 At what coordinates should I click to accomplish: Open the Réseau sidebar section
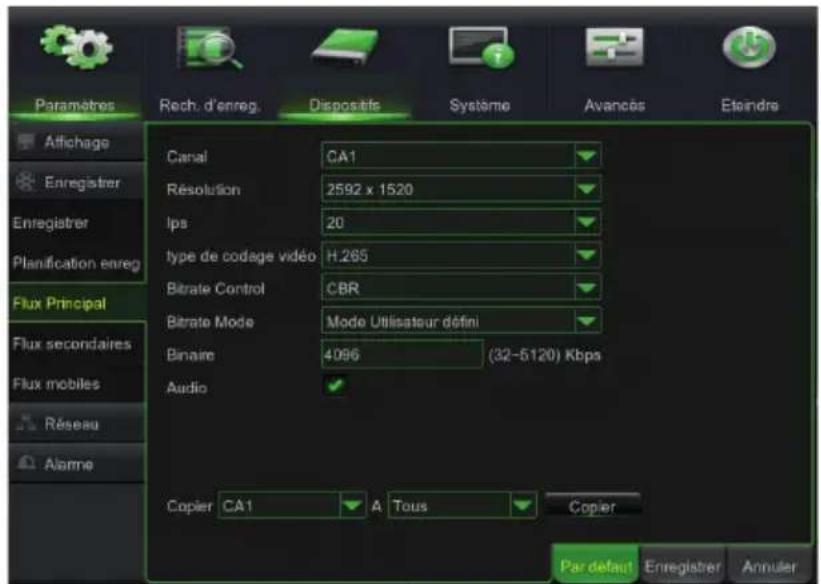coord(76,423)
